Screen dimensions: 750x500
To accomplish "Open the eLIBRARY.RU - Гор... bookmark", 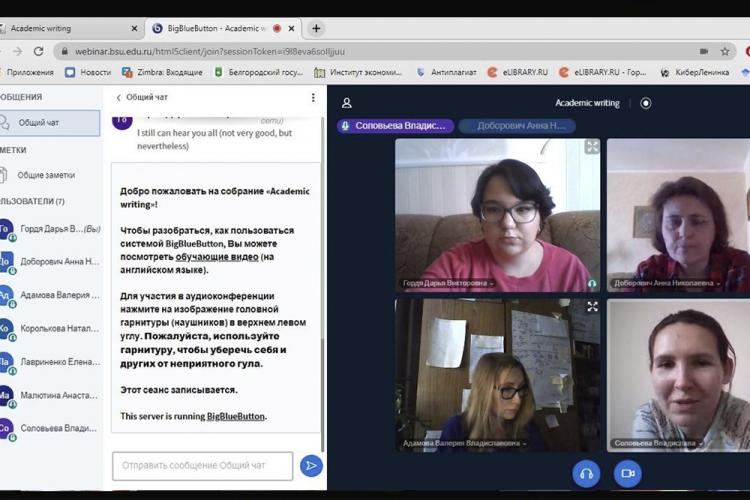I will (x=603, y=72).
